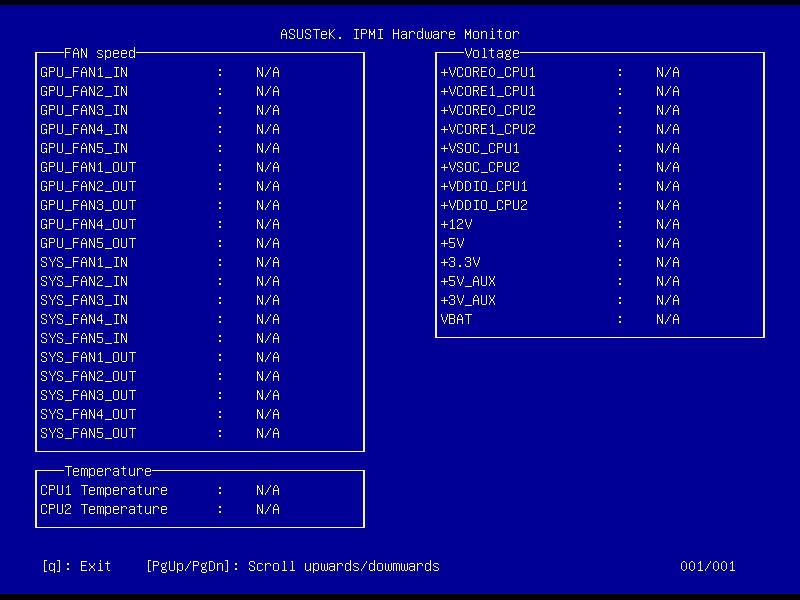Select the +5V voltage label
The image size is (800, 600).
click(452, 243)
